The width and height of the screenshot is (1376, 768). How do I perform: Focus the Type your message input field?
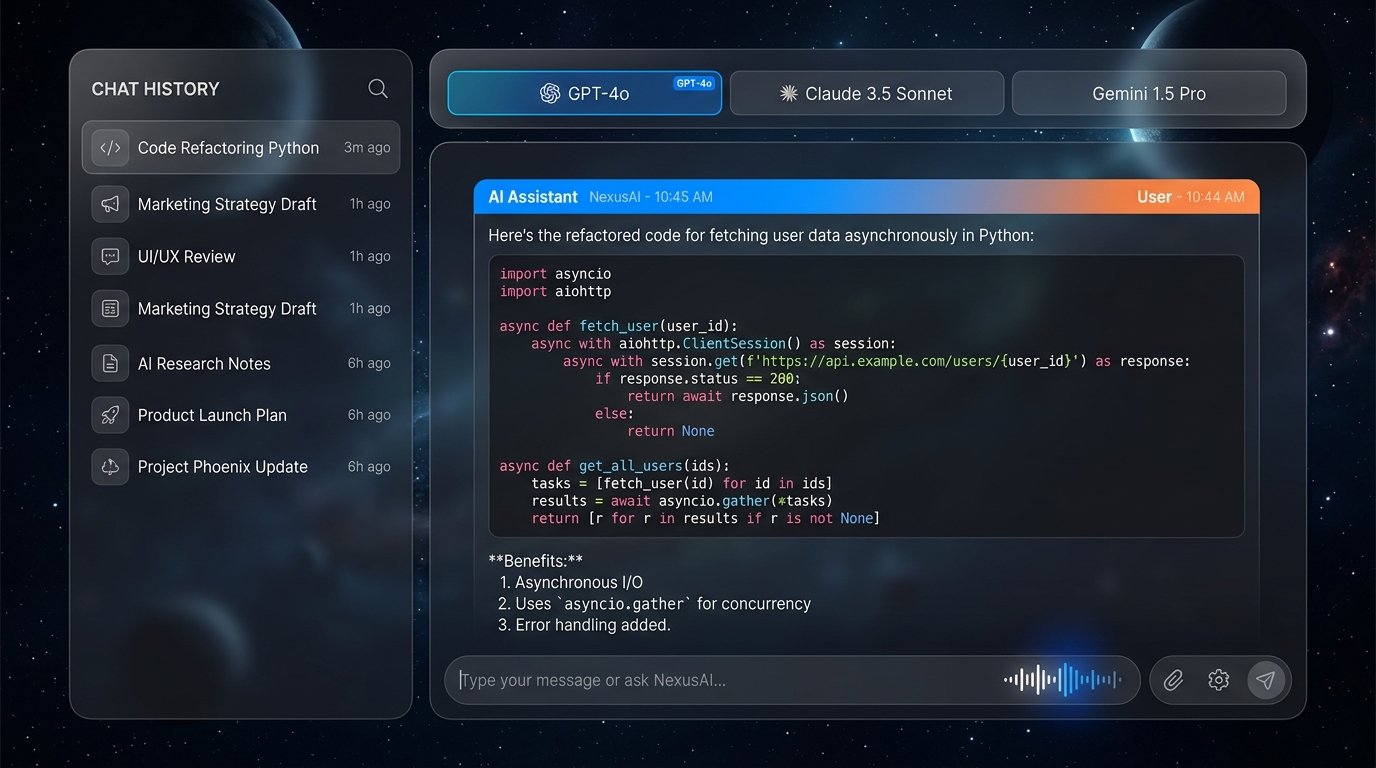792,680
